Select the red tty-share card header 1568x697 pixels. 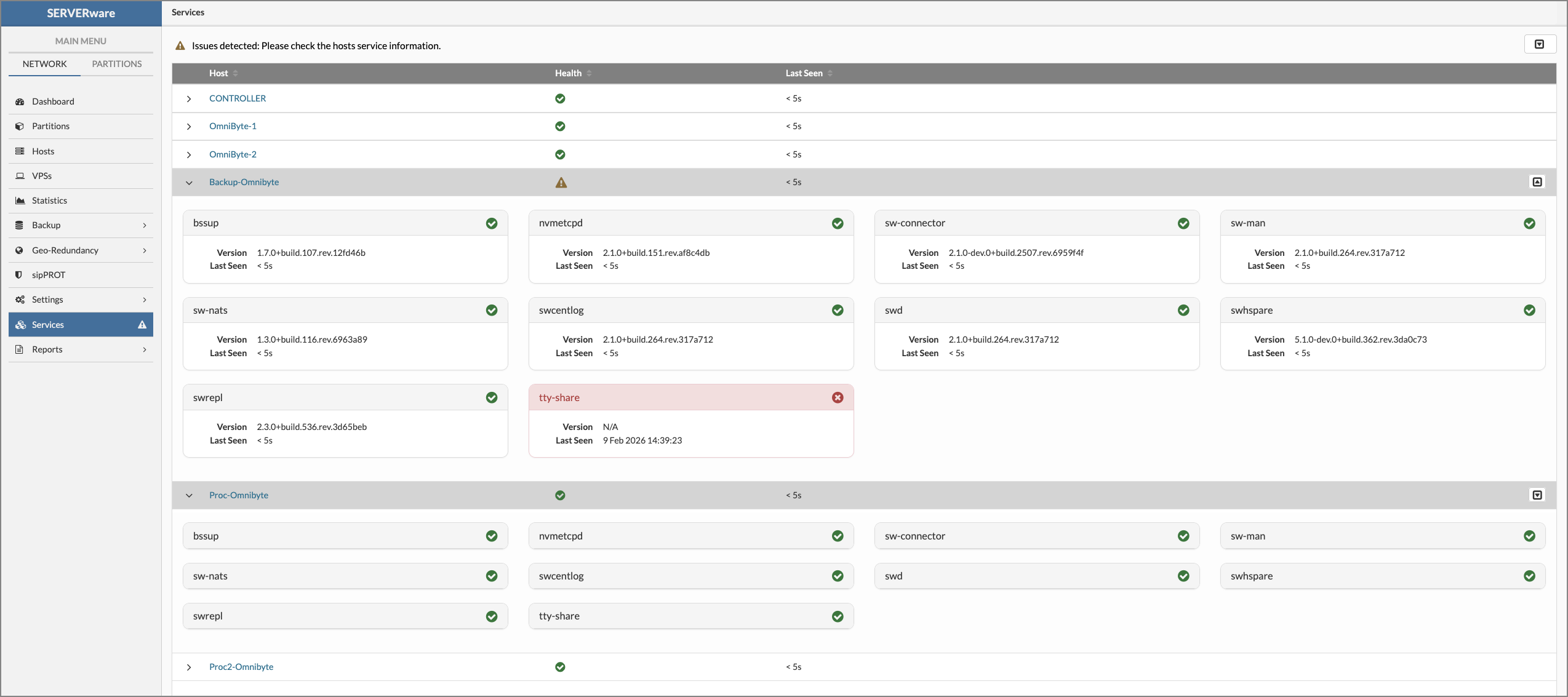tap(691, 397)
